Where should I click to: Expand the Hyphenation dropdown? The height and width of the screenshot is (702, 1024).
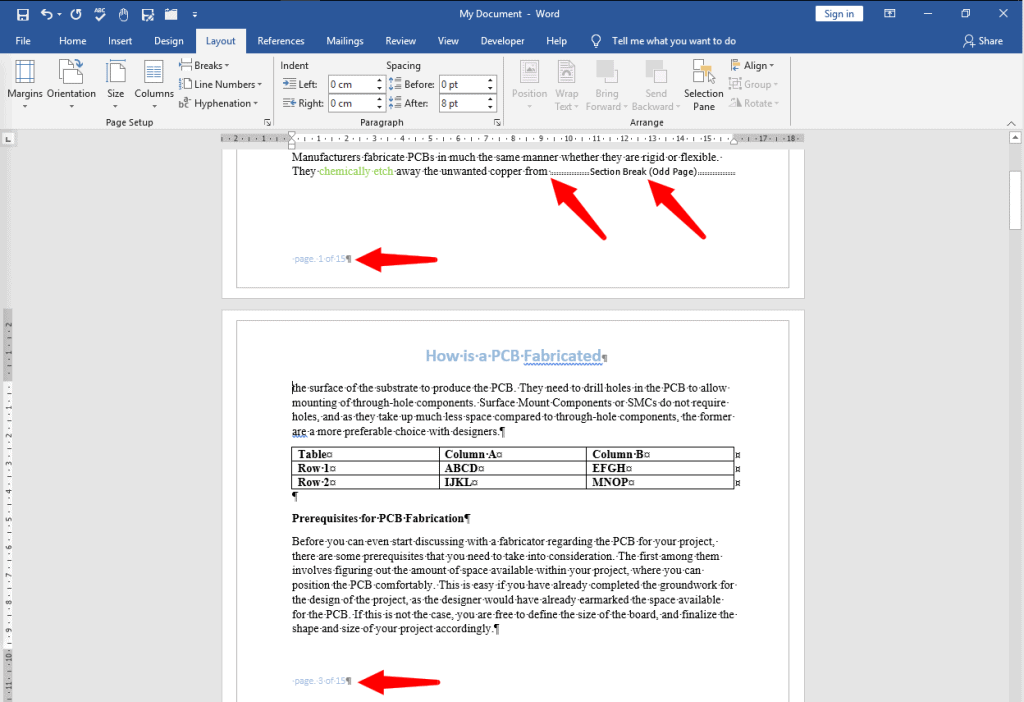tap(219, 103)
